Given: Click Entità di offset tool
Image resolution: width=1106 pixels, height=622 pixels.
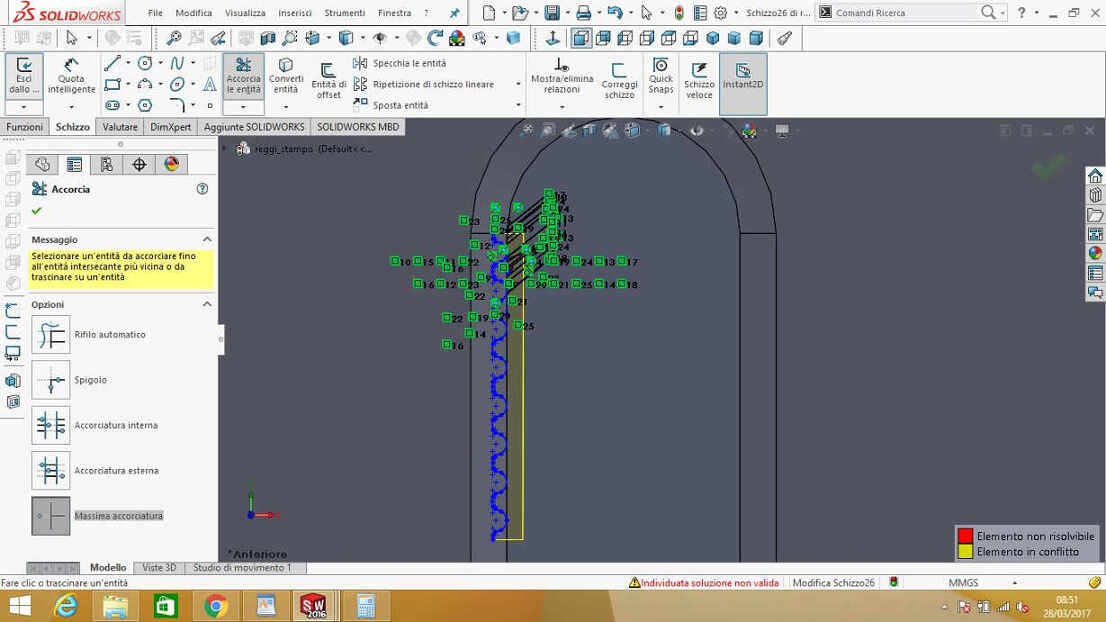Looking at the screenshot, I should coord(329,81).
